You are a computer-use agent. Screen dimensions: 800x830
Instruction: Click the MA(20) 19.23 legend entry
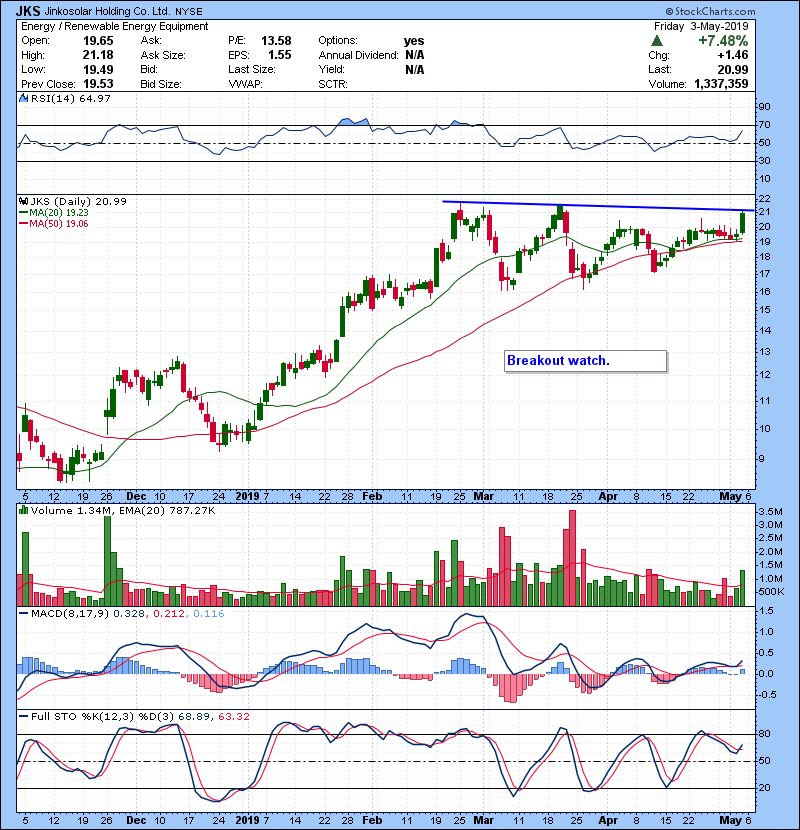coord(53,212)
